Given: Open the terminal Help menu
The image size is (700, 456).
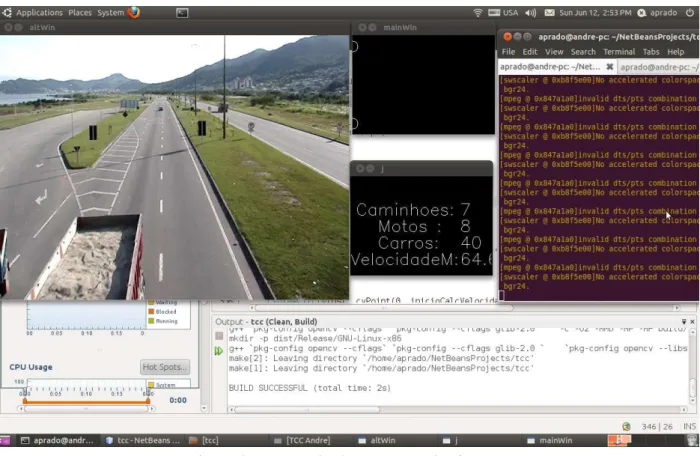Looking at the screenshot, I should [675, 52].
